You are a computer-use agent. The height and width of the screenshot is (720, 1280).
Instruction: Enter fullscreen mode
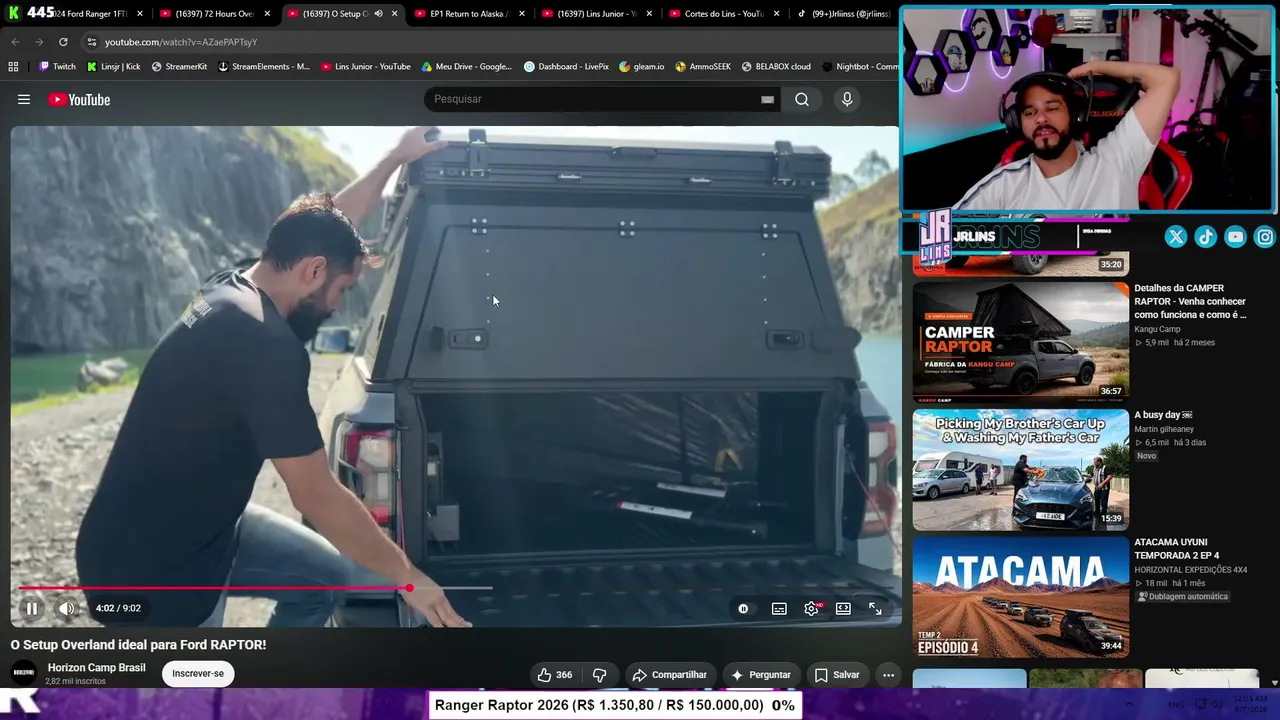(x=875, y=608)
